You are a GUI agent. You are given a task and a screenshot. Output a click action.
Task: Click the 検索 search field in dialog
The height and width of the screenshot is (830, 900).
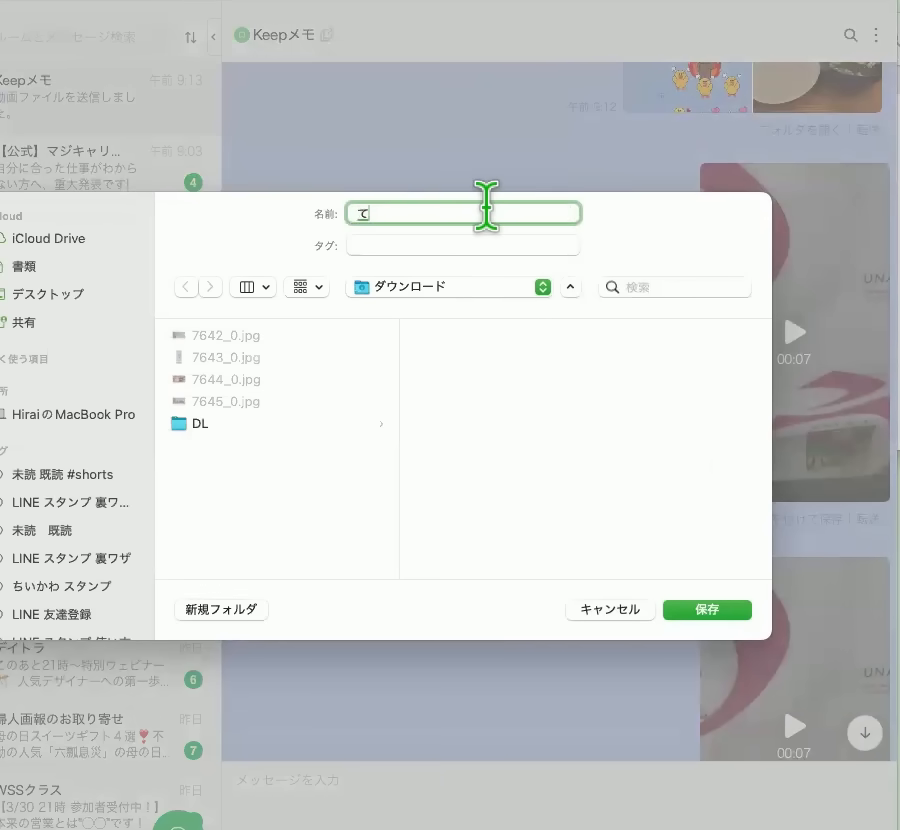tap(675, 287)
